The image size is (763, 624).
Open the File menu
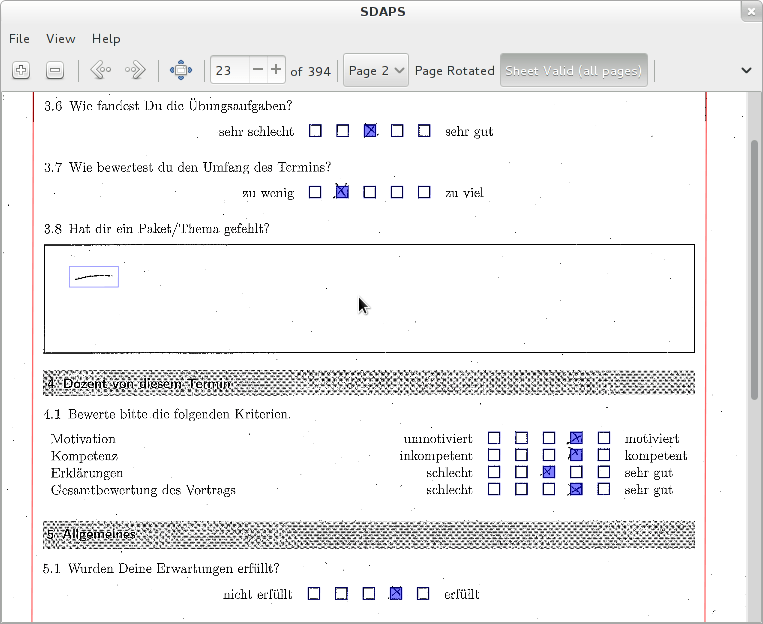tap(19, 39)
